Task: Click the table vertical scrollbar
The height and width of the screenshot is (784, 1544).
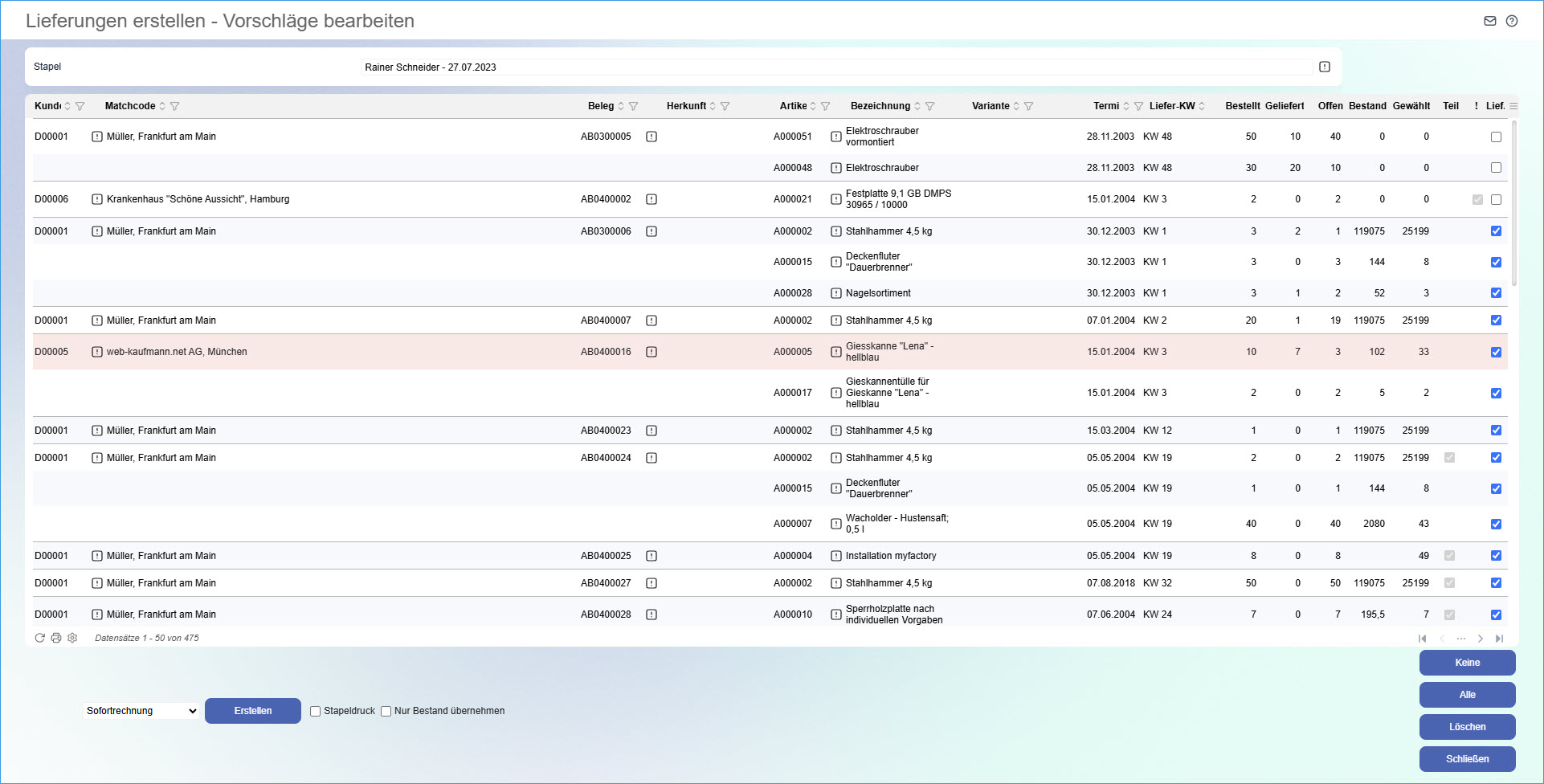Action: [x=1514, y=205]
